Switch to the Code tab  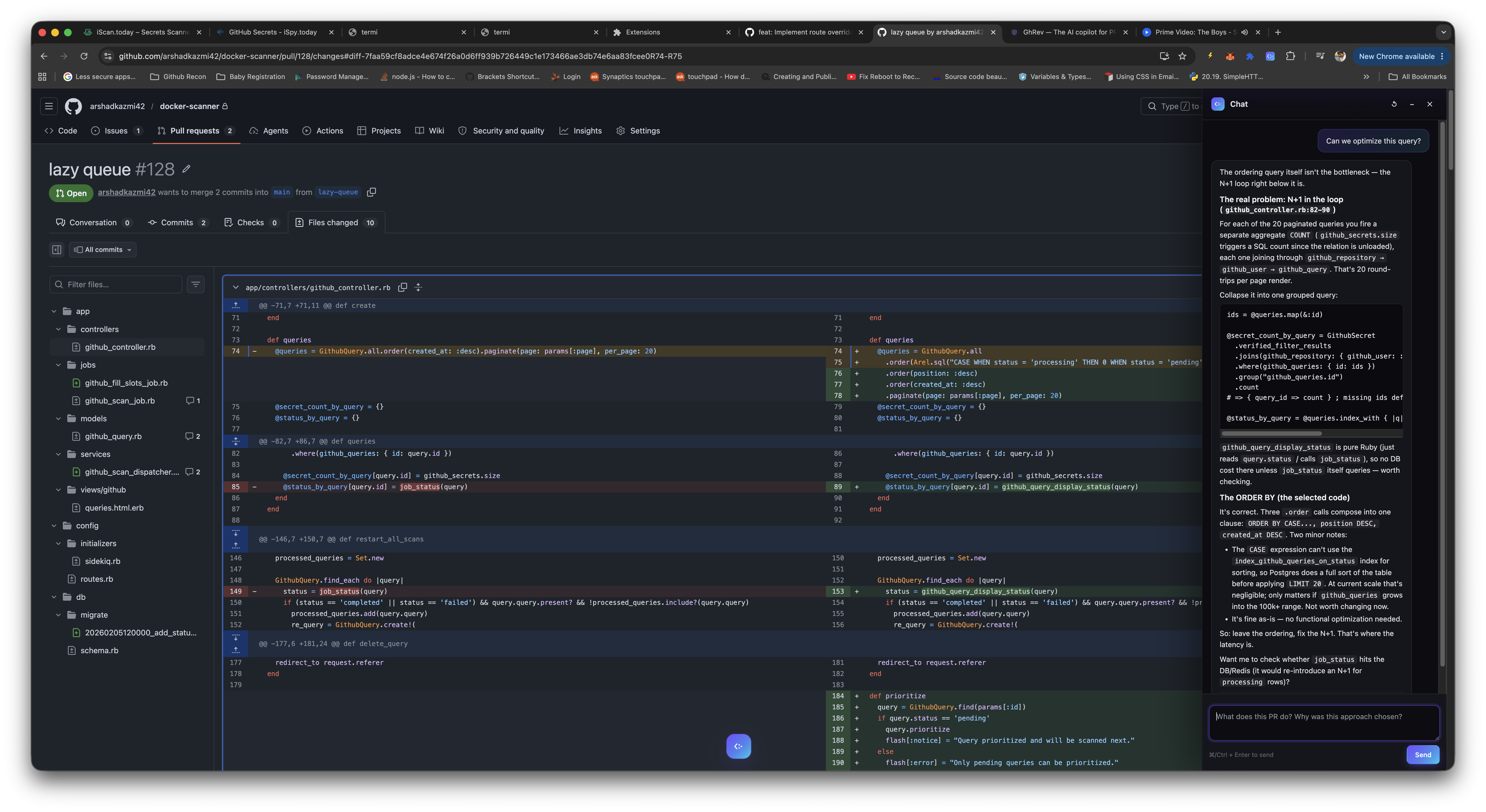coord(61,131)
